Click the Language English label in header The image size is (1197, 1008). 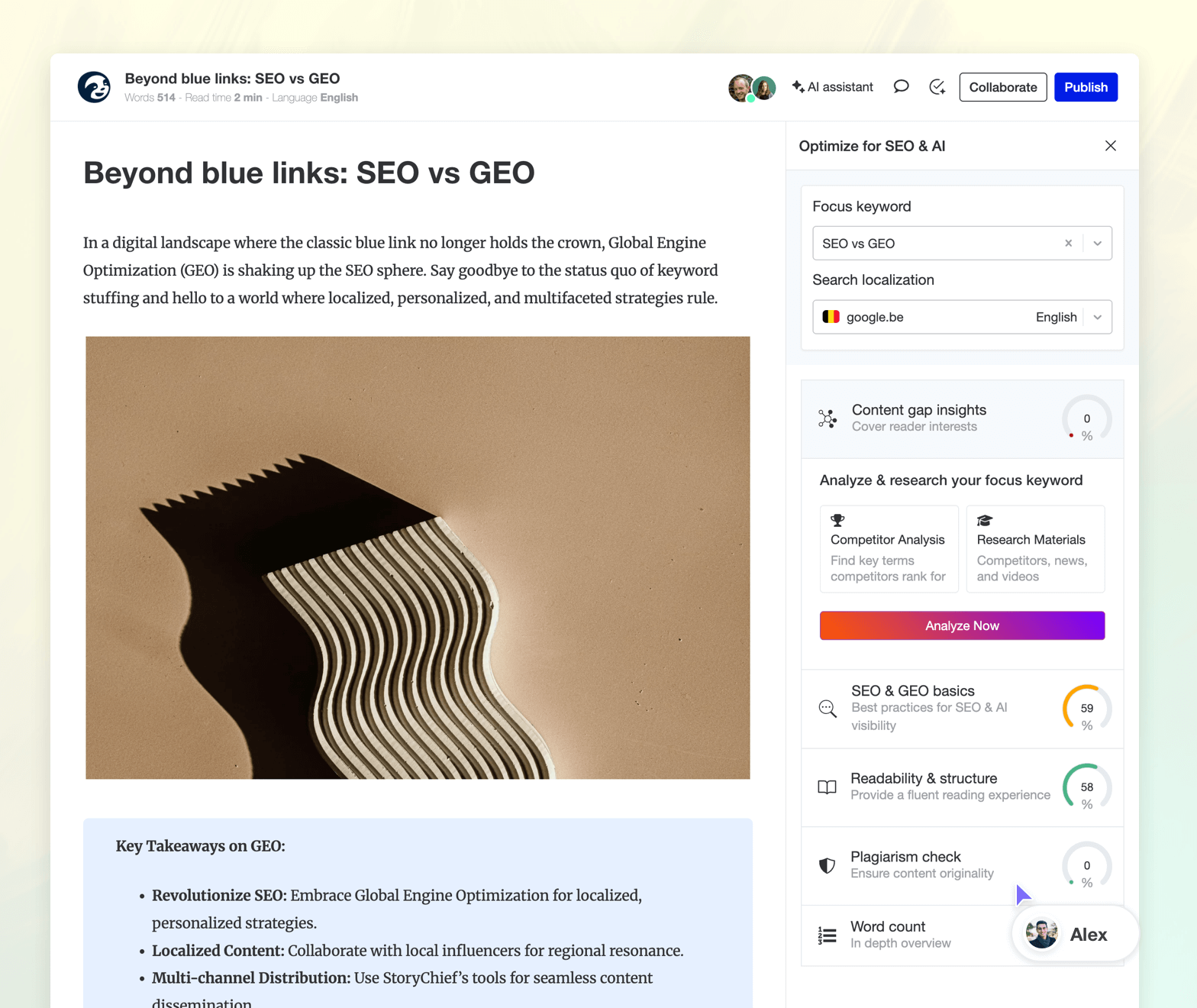(315, 98)
